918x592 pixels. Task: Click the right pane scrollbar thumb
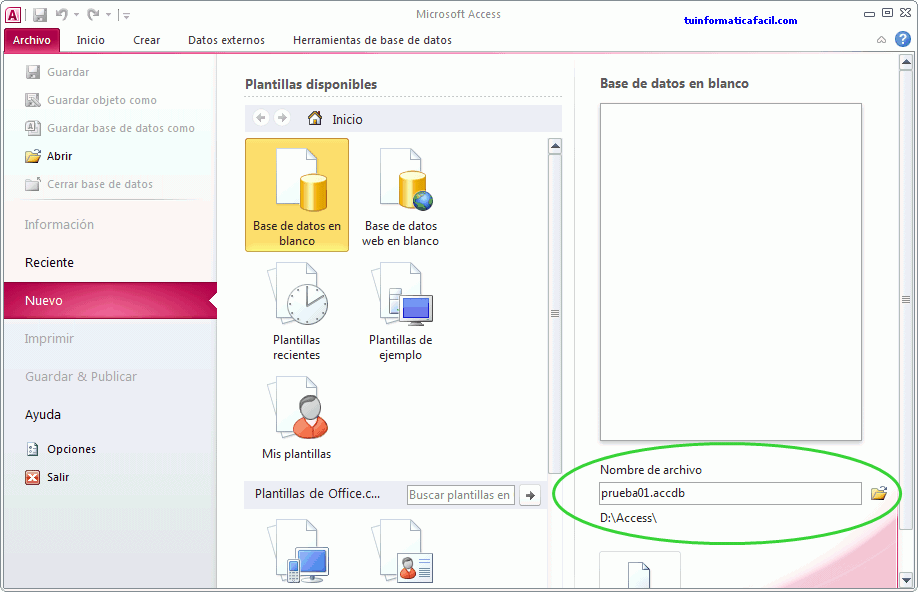(906, 299)
